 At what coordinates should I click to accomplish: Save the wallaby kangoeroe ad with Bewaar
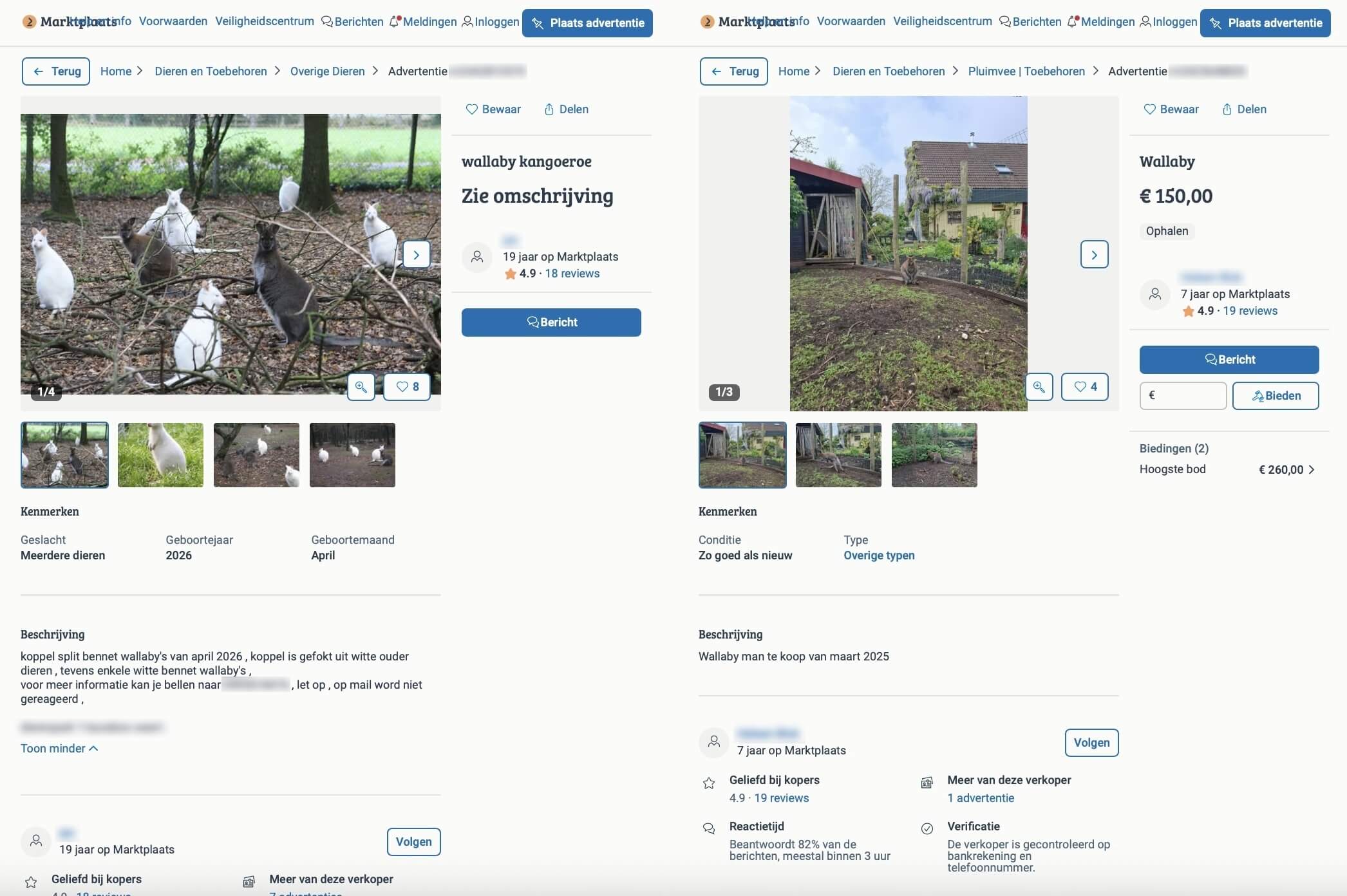click(x=493, y=109)
